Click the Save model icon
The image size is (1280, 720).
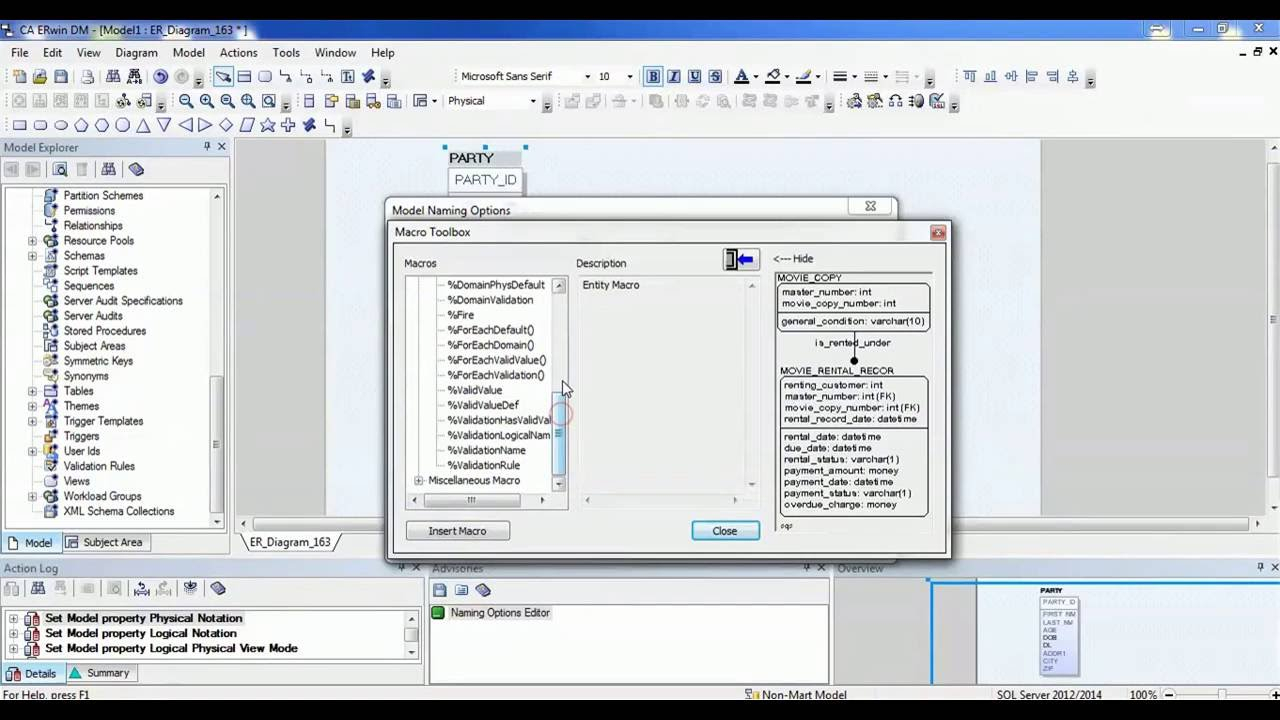click(x=59, y=76)
